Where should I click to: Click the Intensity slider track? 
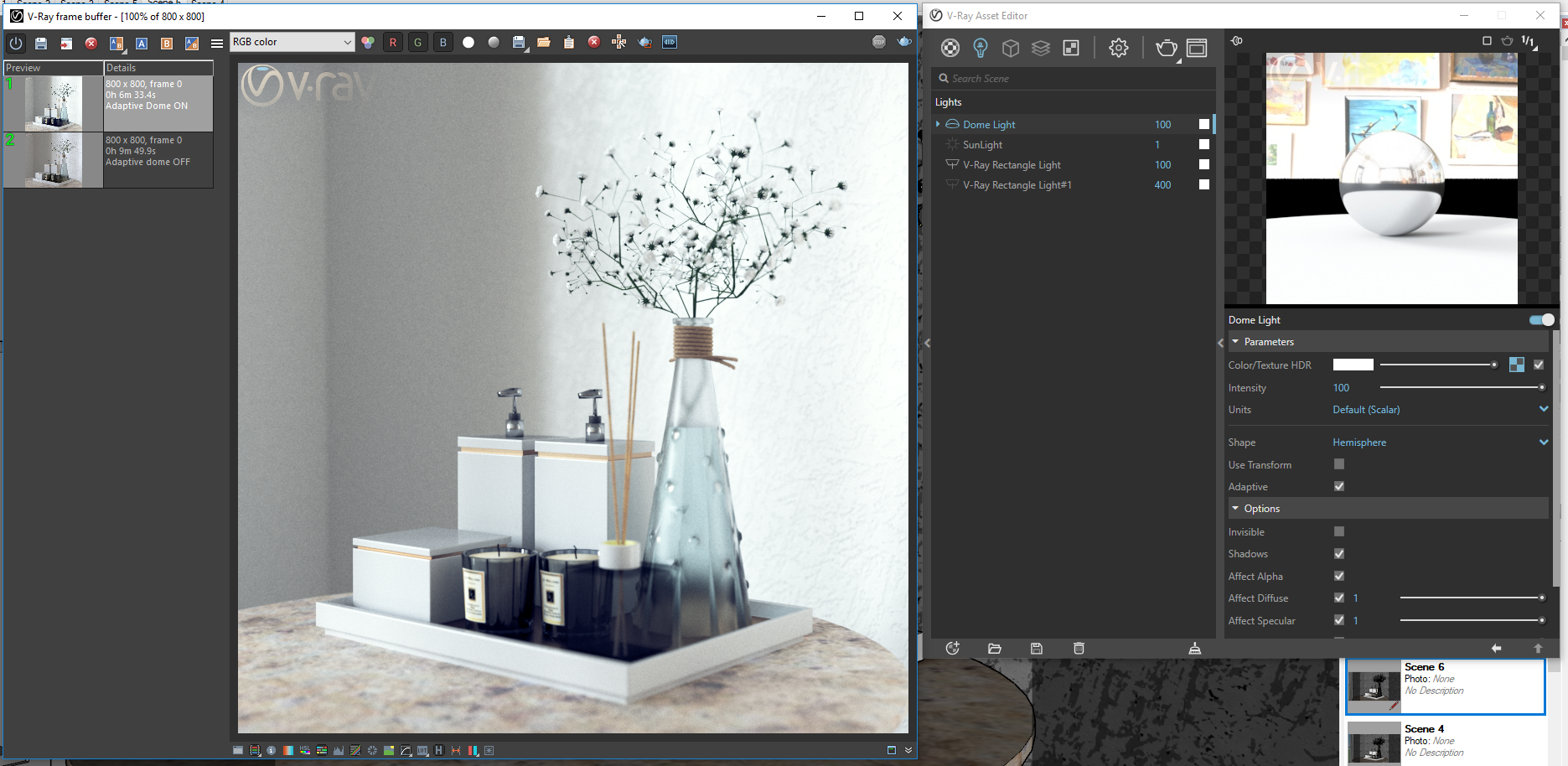[1462, 387]
